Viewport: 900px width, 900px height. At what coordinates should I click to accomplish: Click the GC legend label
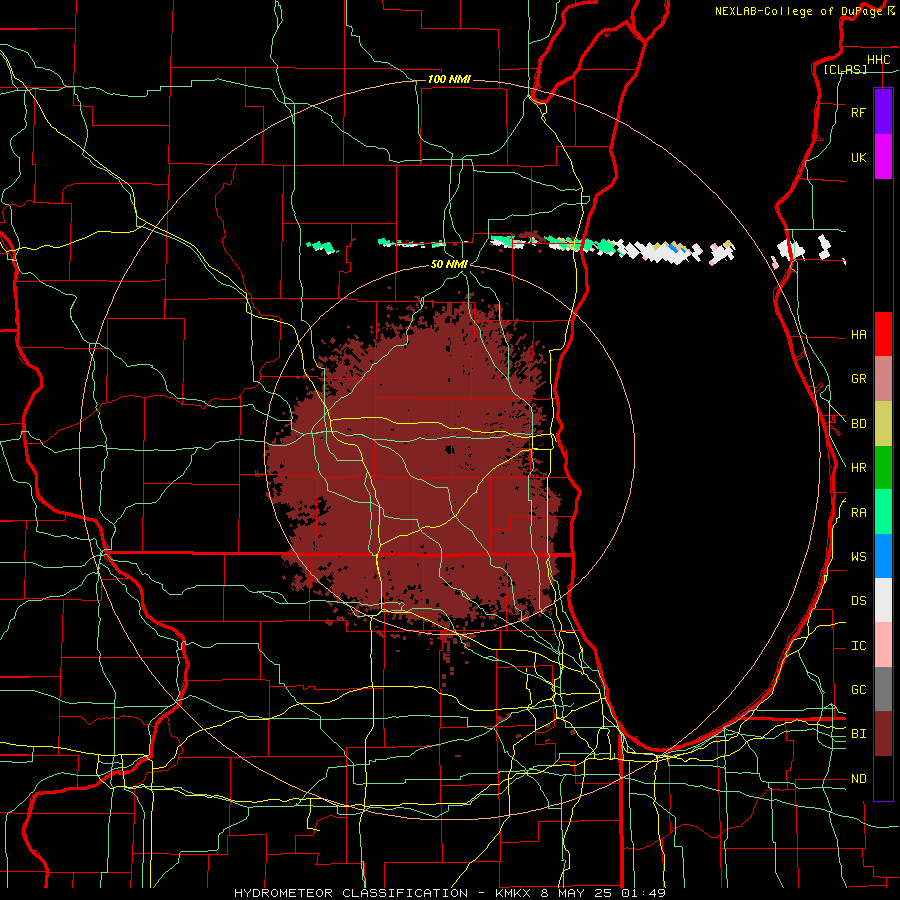coord(858,690)
